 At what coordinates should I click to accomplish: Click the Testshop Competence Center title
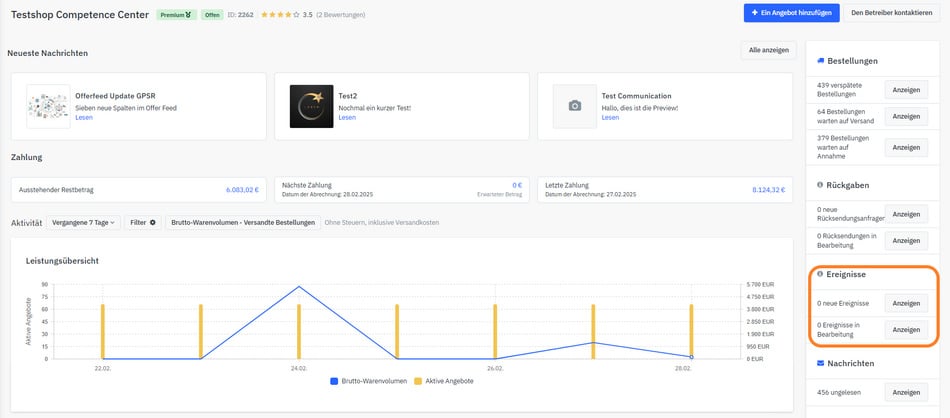(80, 15)
